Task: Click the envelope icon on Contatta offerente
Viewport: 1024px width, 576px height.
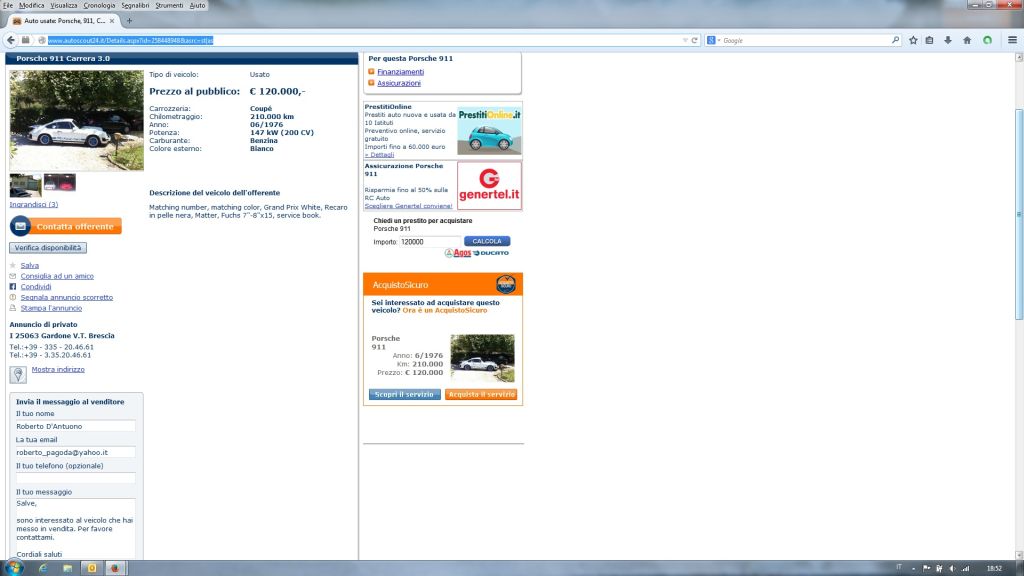Action: coord(20,227)
